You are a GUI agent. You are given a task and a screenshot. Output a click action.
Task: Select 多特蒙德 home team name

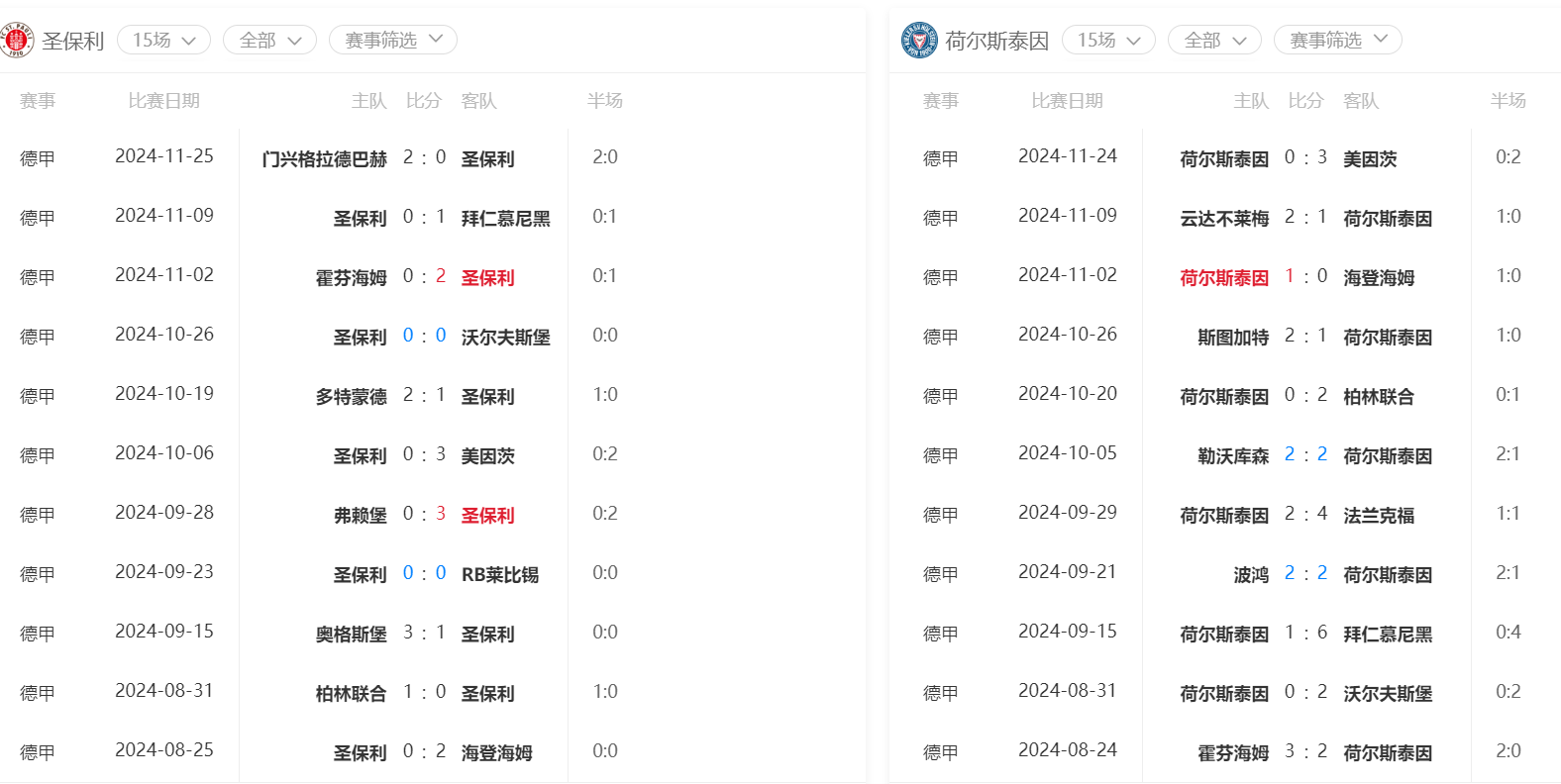[351, 396]
